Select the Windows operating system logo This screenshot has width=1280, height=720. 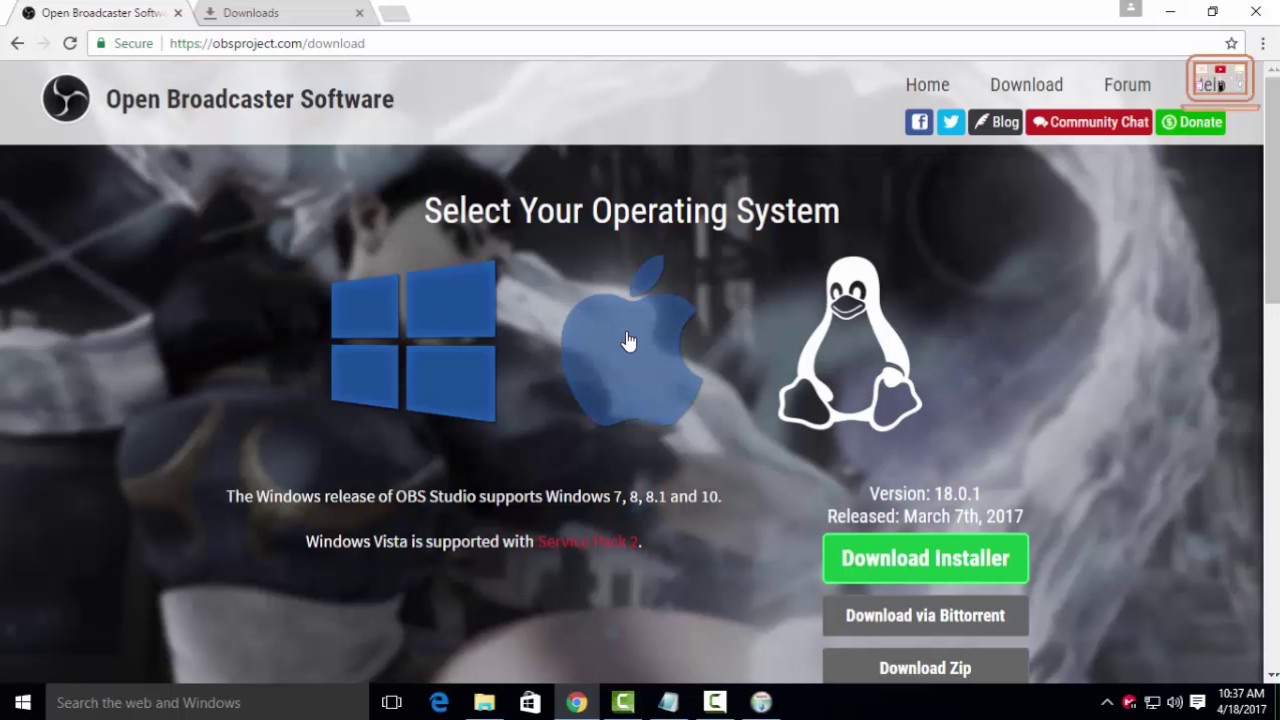point(413,342)
